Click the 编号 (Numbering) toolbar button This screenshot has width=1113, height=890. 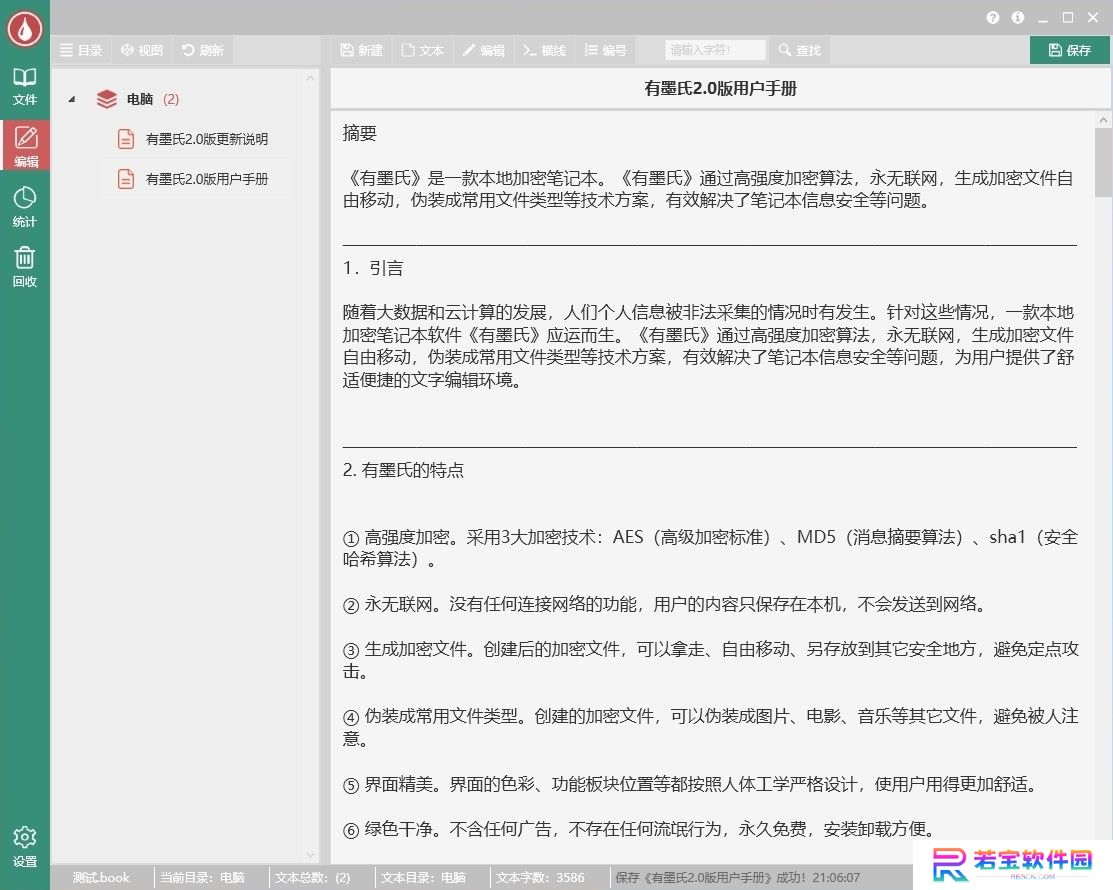point(605,50)
